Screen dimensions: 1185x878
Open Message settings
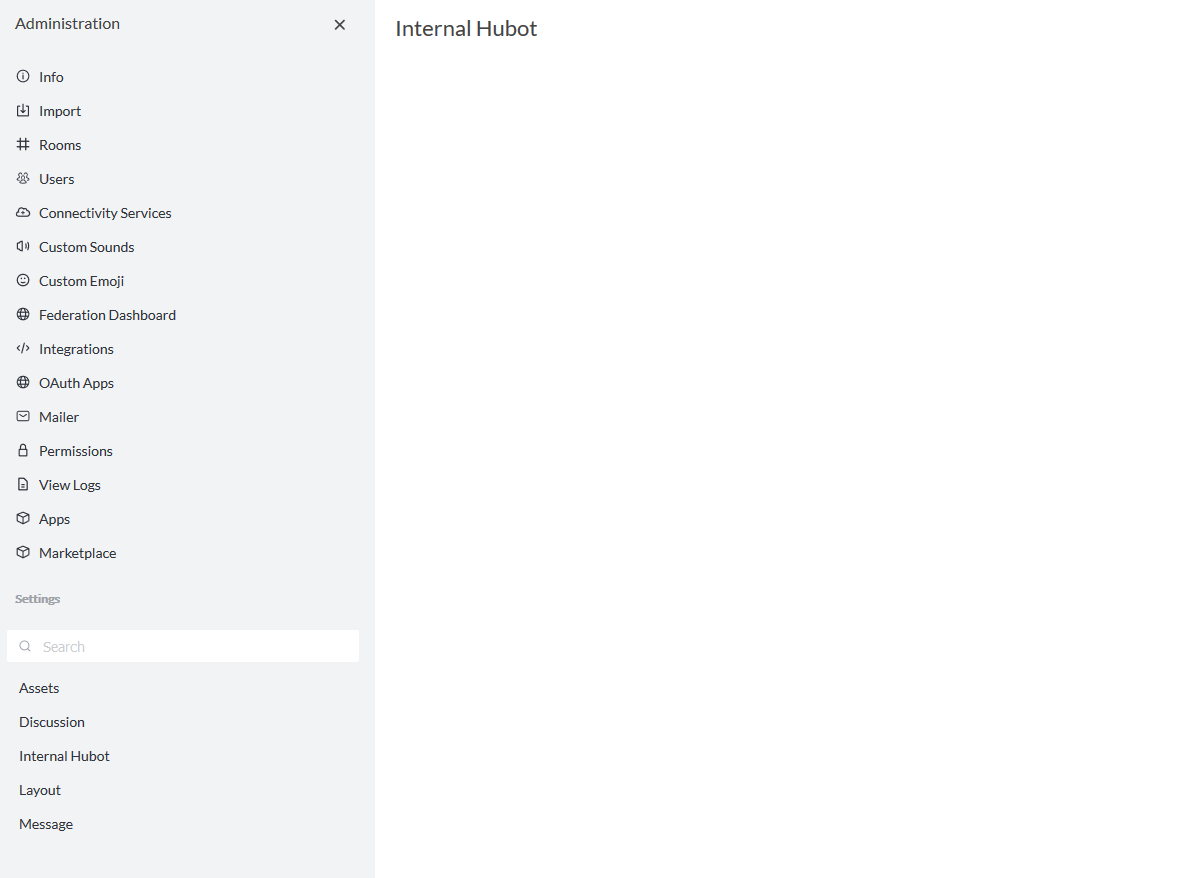(45, 823)
